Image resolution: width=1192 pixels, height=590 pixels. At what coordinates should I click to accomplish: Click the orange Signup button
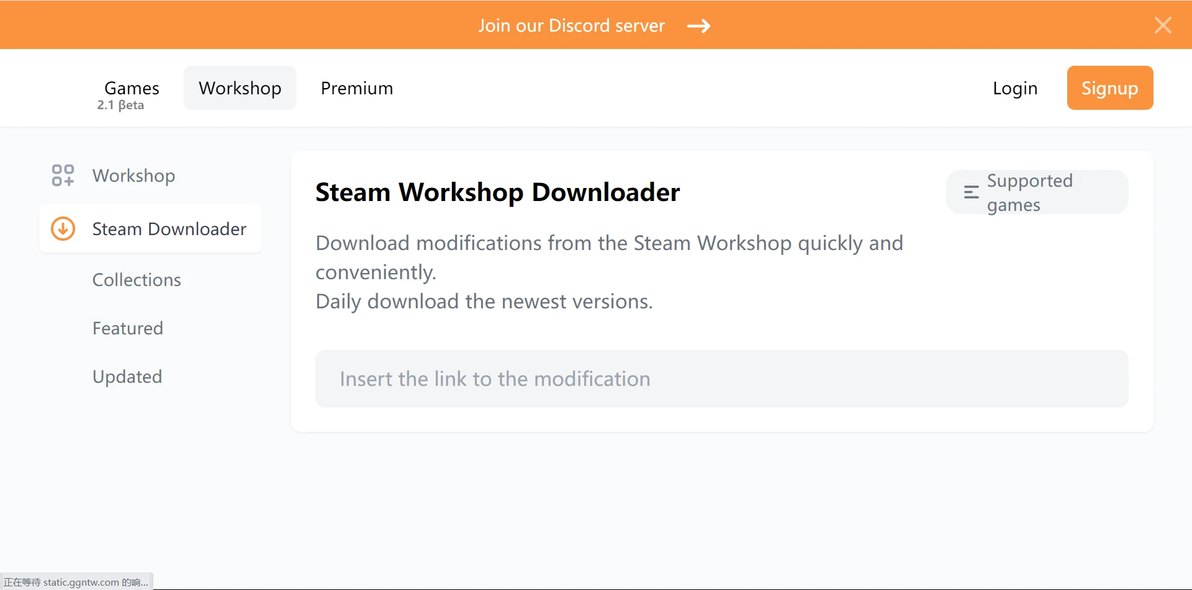(x=1110, y=88)
